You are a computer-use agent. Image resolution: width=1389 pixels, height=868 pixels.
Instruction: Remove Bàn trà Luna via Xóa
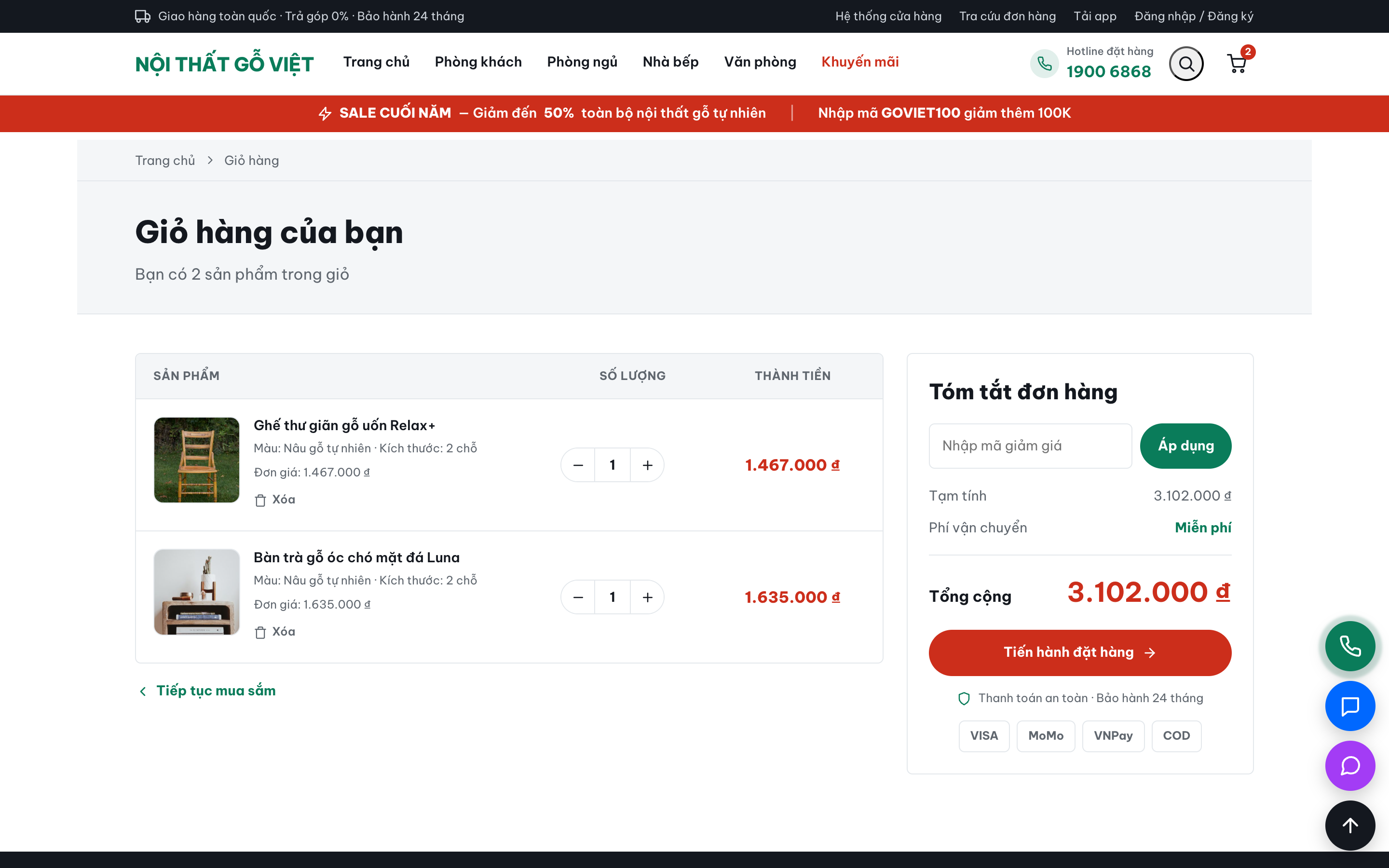[x=275, y=632]
